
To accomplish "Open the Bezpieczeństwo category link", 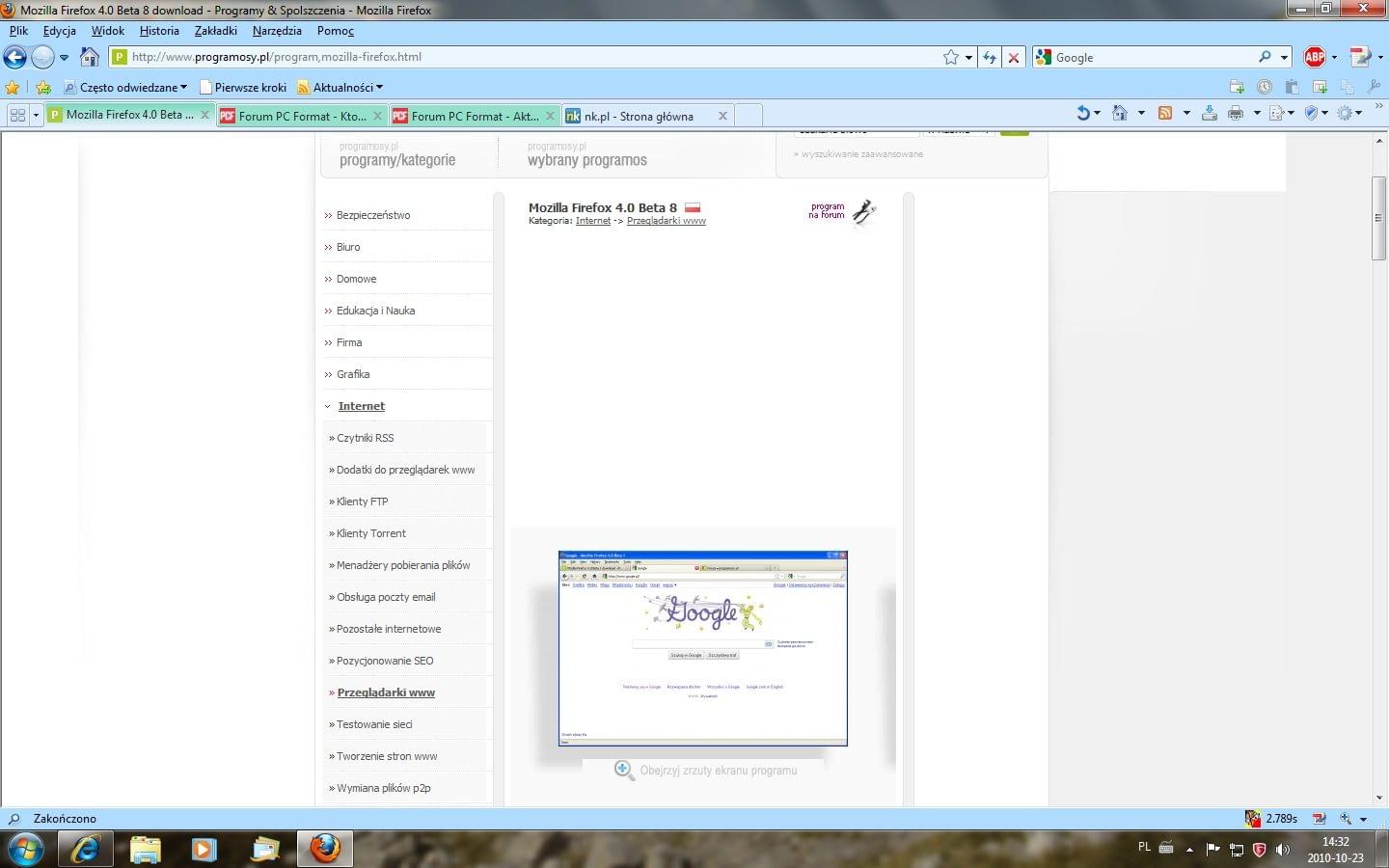I will pos(373,215).
